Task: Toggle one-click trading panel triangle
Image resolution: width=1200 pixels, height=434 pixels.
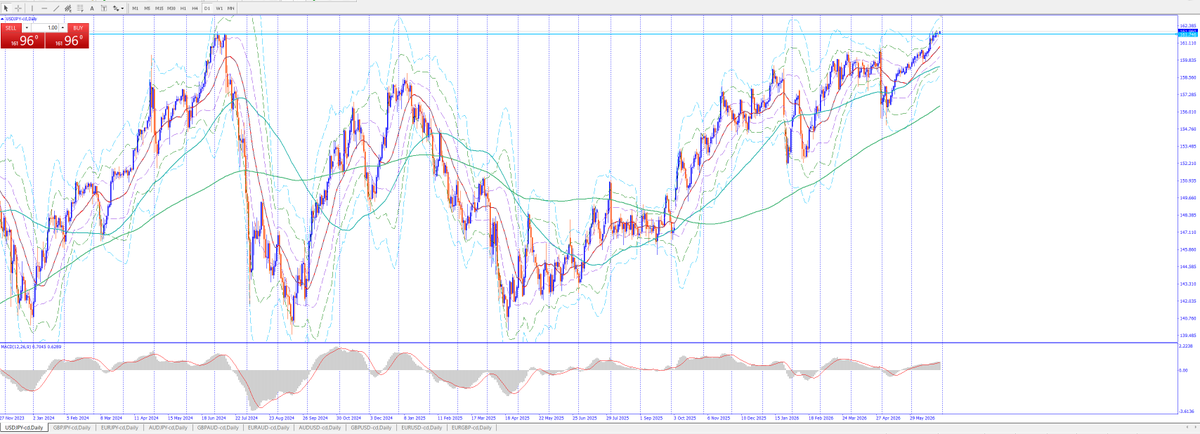Action: 2,19
